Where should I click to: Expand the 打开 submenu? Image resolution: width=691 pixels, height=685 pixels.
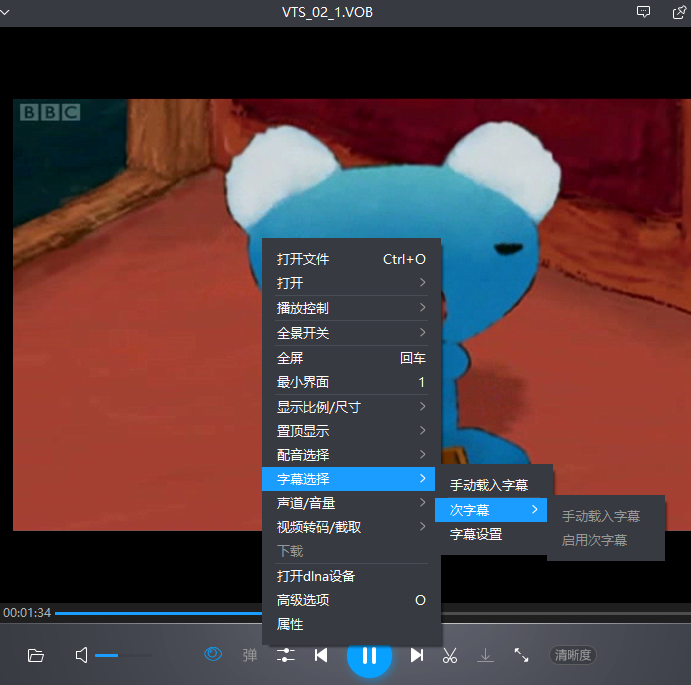point(351,283)
